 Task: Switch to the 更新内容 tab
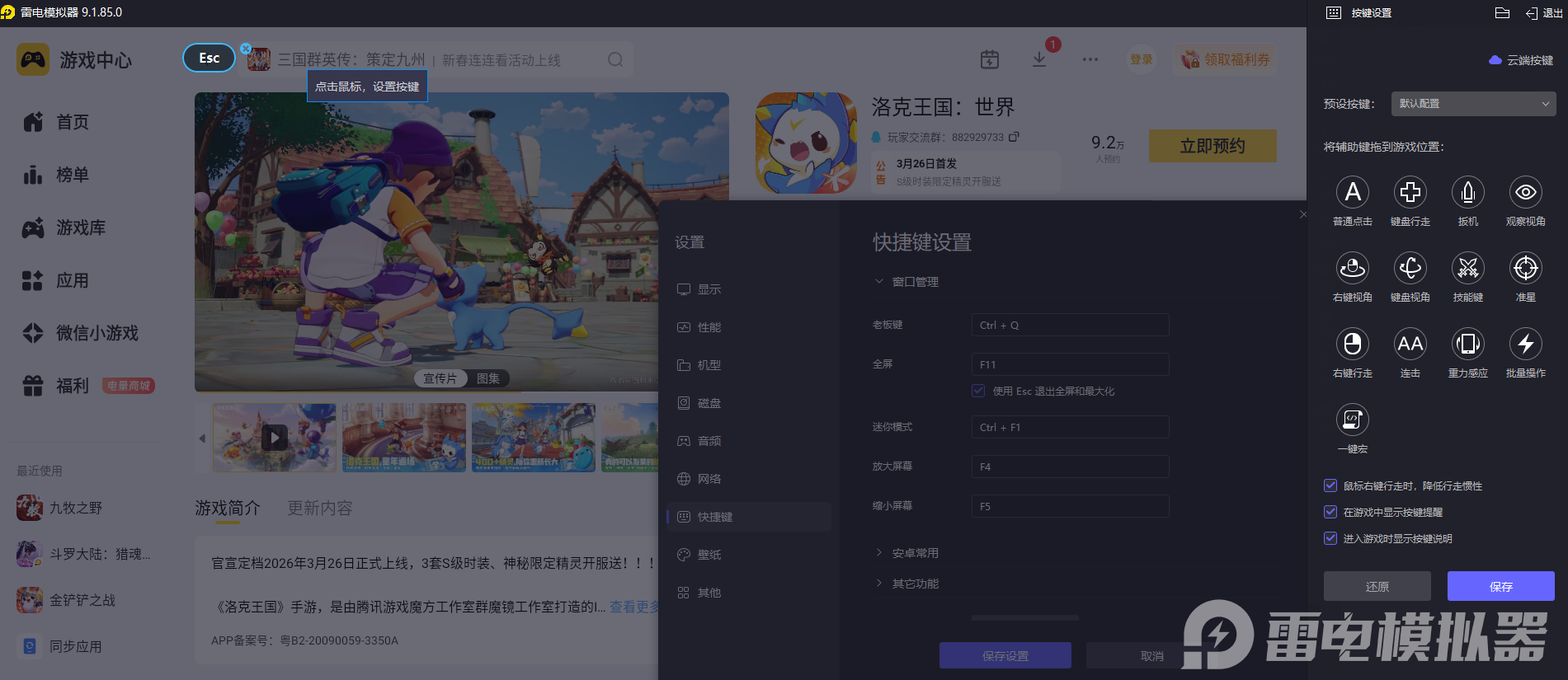(320, 509)
